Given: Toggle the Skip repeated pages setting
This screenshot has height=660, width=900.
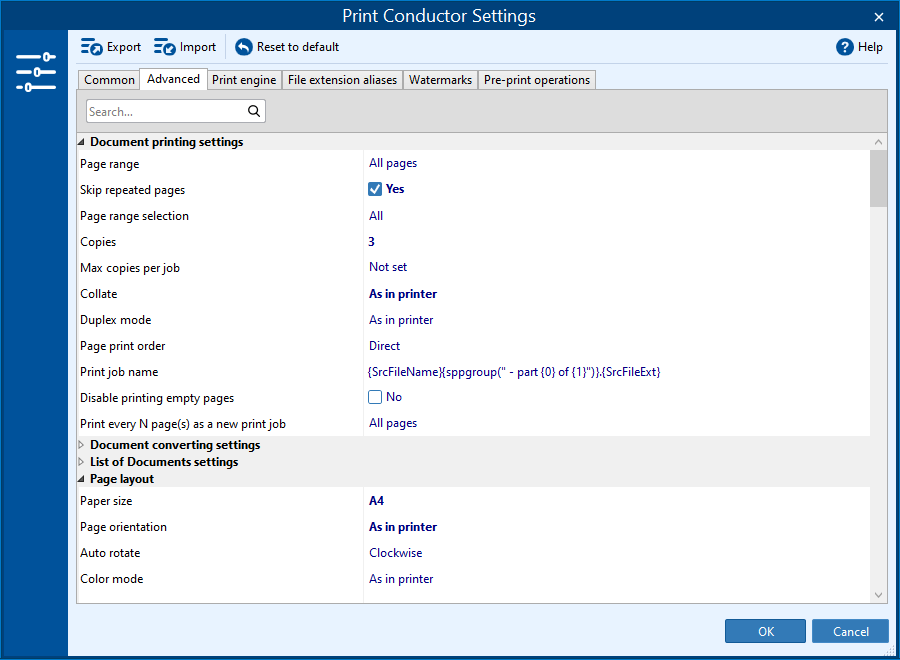Looking at the screenshot, I should point(374,189).
